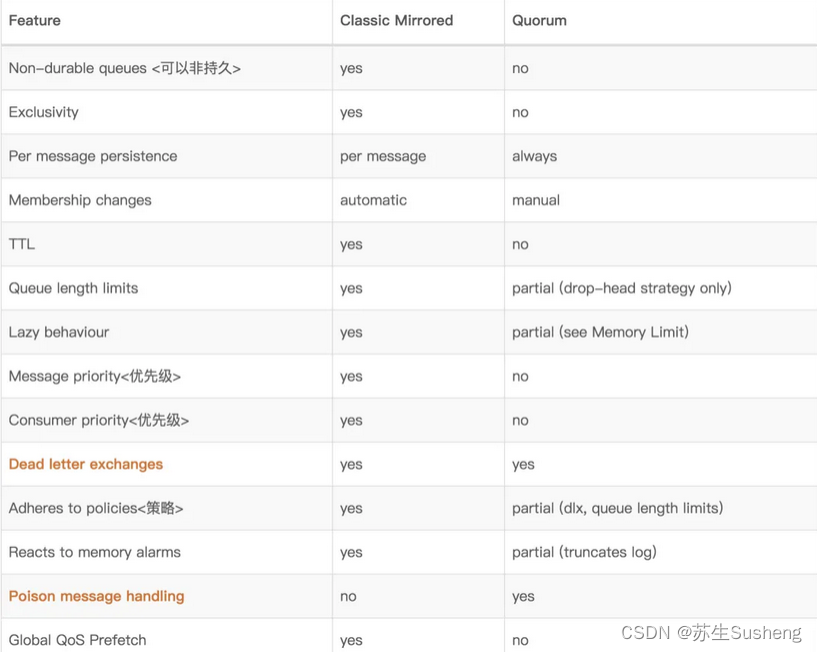Select the Classic Mirrored column header
The width and height of the screenshot is (817, 652).
pyautogui.click(x=397, y=20)
